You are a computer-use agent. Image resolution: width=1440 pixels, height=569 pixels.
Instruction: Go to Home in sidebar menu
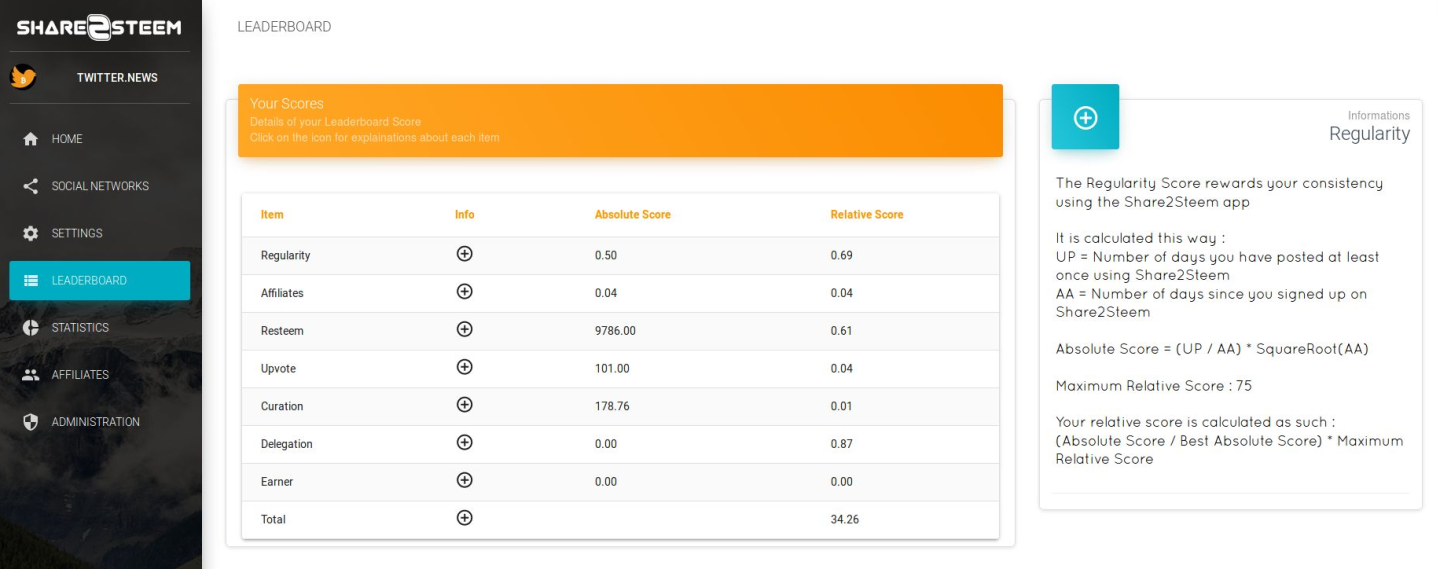(100, 139)
